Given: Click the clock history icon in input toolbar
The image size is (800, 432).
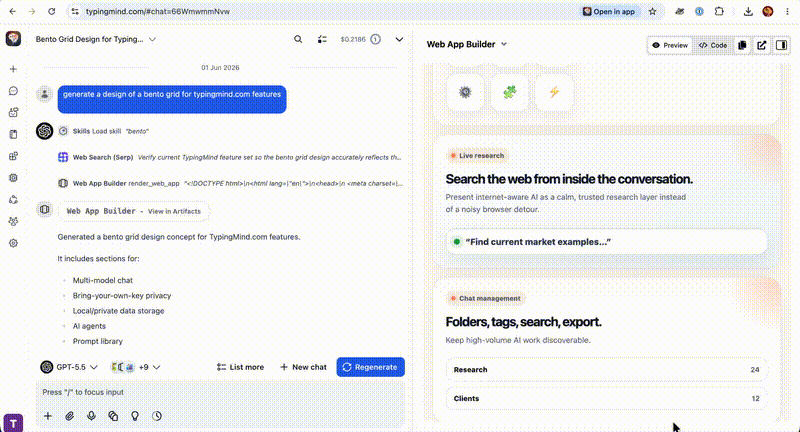Looking at the screenshot, I should 157,416.
